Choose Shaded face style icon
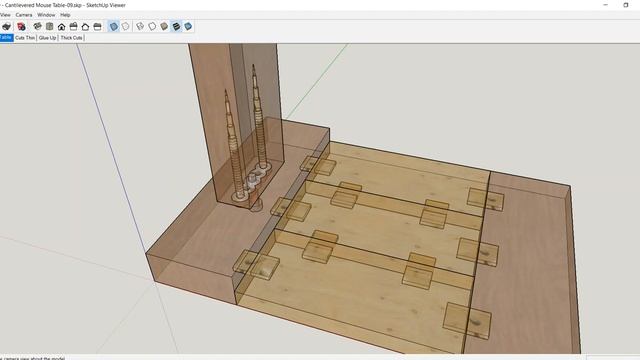This screenshot has width=640, height=360. [164, 27]
